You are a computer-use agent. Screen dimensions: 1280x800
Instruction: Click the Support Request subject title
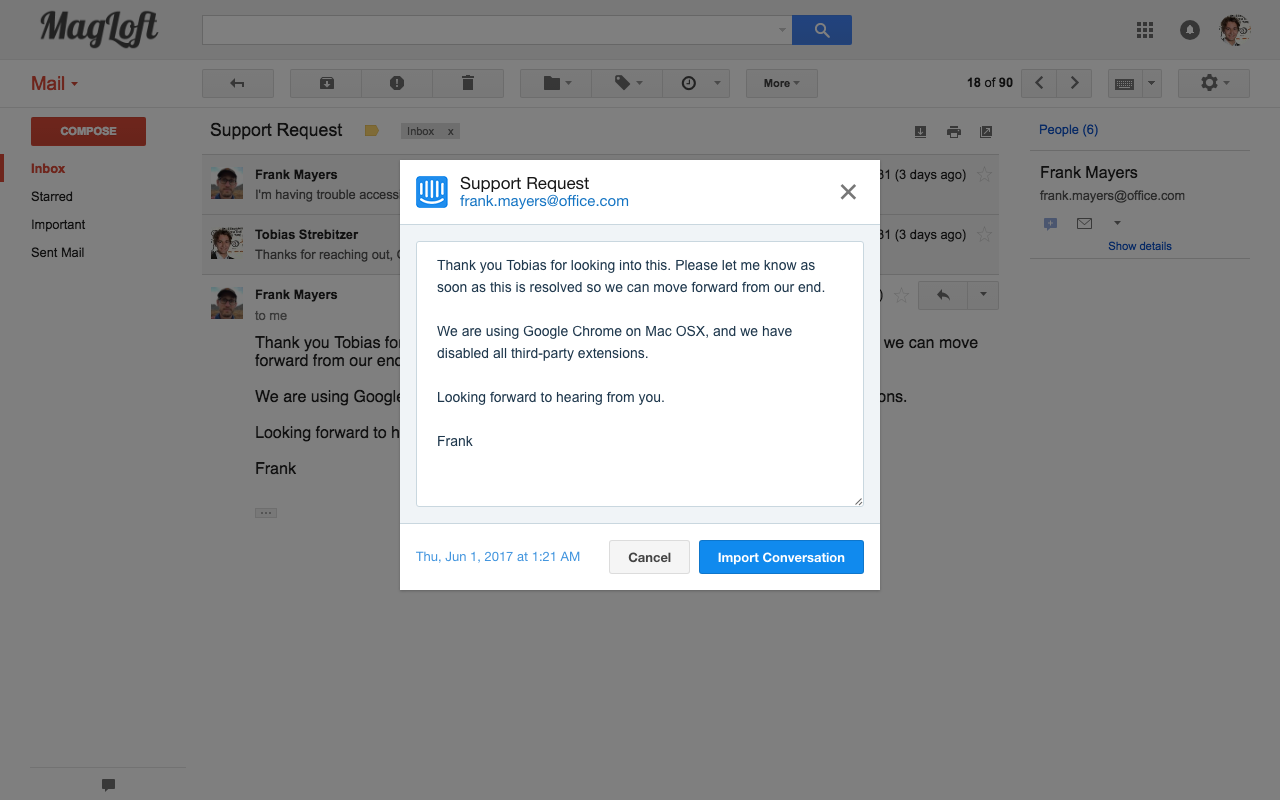click(x=276, y=130)
